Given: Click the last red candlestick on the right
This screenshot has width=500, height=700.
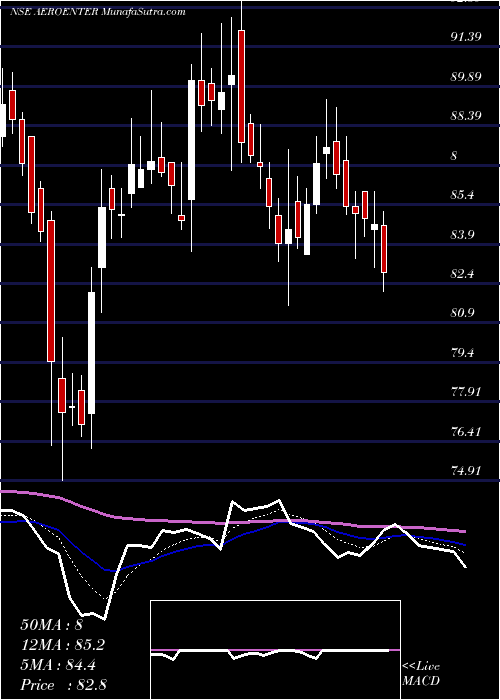Looking at the screenshot, I should click(384, 249).
